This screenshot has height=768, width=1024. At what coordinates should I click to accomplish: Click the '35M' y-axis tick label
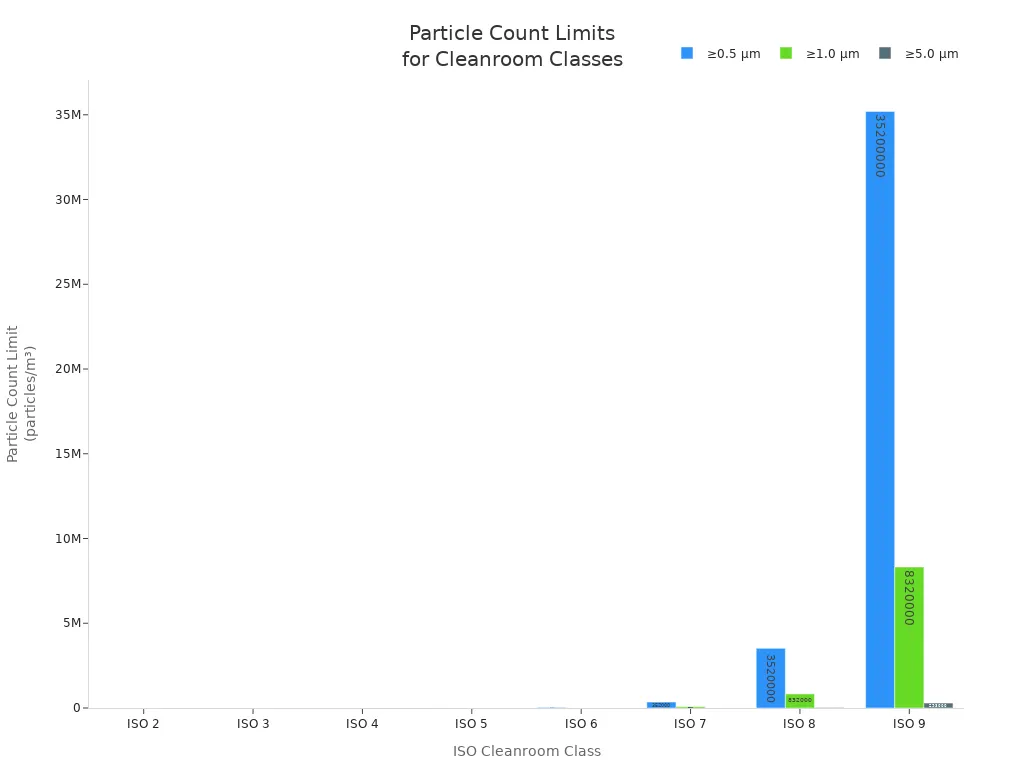[68, 115]
